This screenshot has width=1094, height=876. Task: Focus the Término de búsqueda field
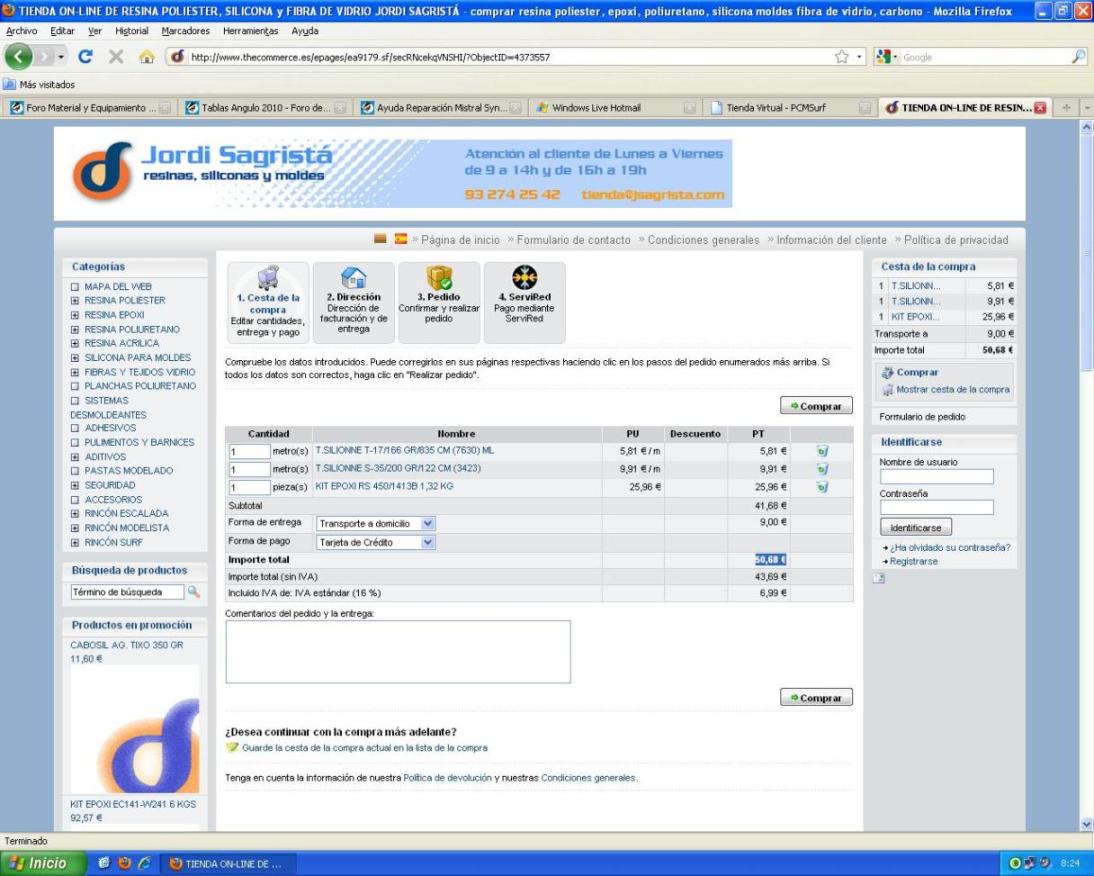[x=127, y=592]
